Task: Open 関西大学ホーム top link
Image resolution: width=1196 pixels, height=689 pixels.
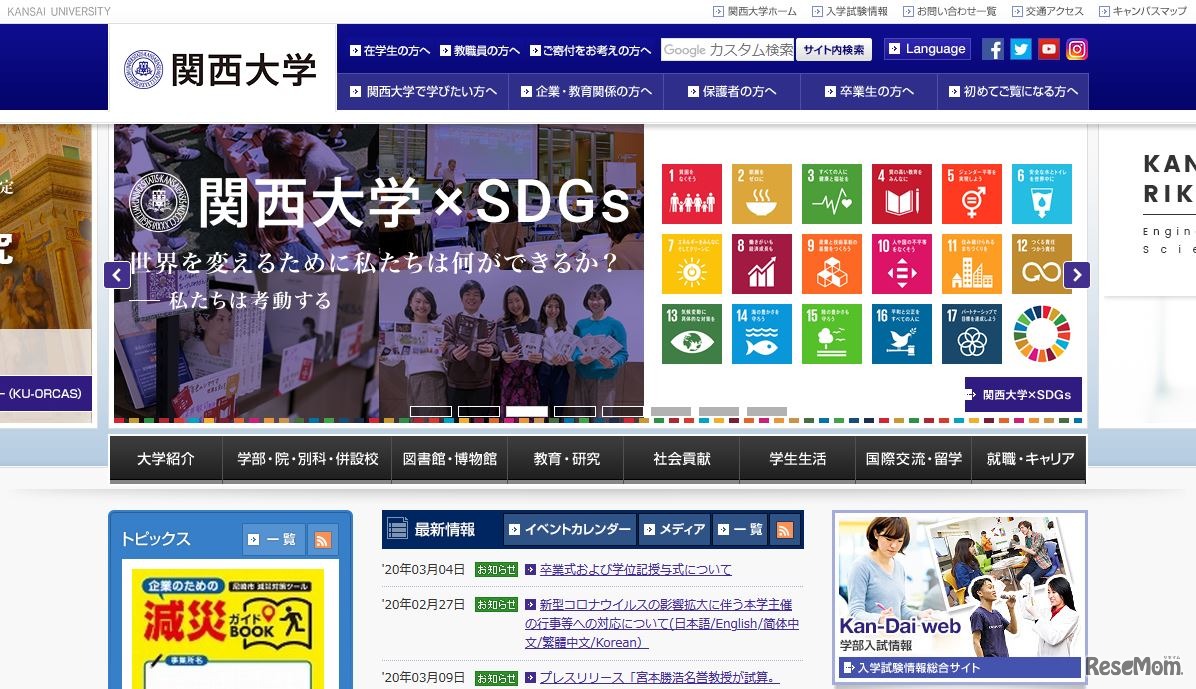Action: click(755, 11)
